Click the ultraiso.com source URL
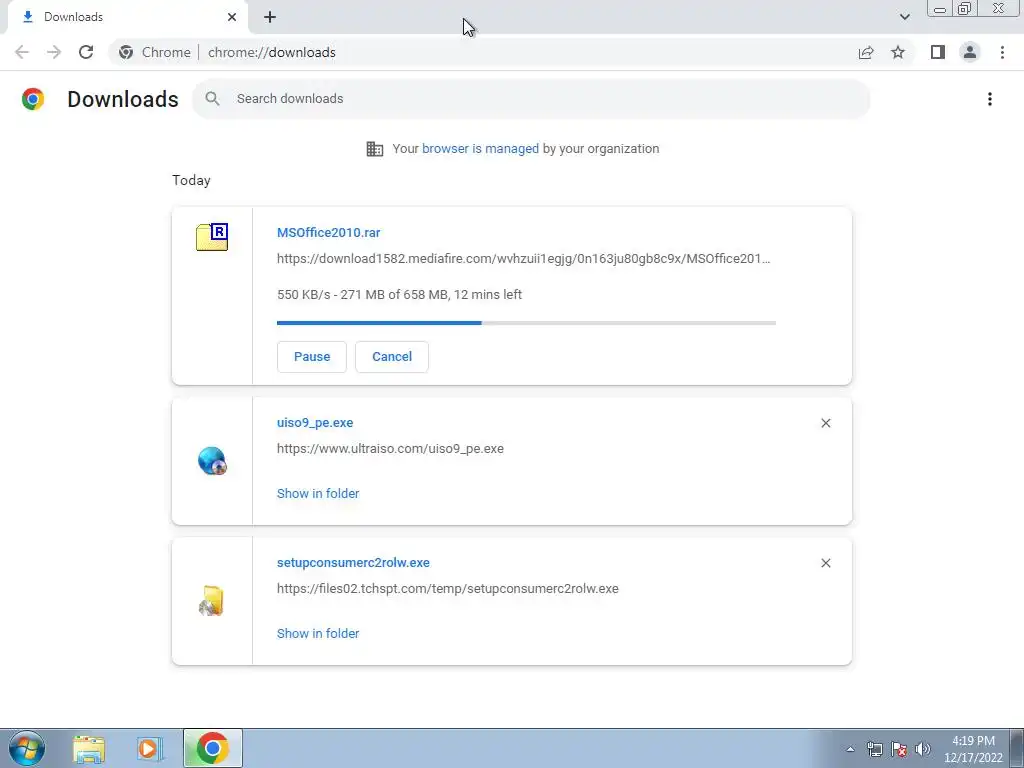 (x=391, y=449)
